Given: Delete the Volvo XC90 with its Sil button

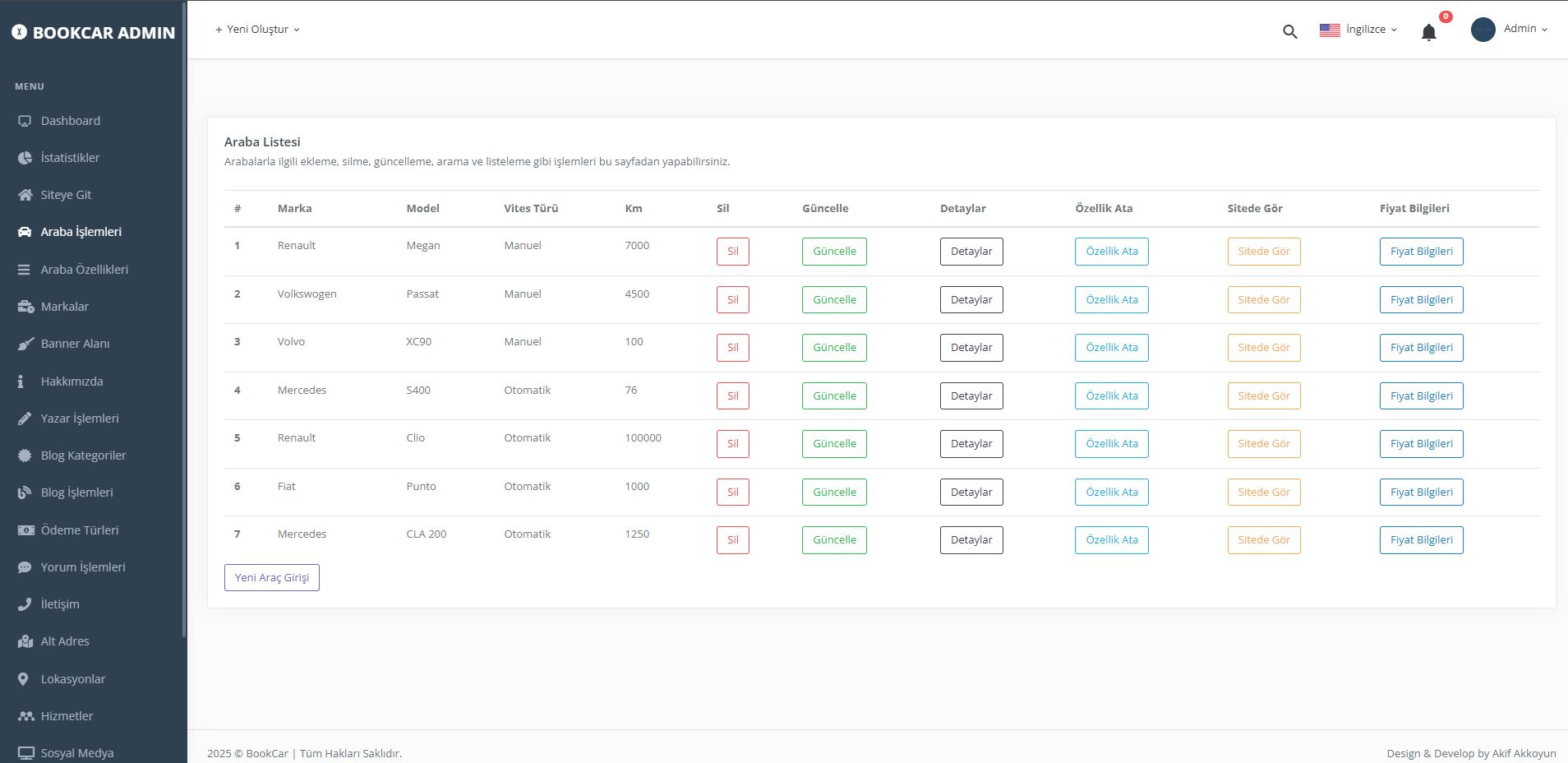Looking at the screenshot, I should point(732,347).
